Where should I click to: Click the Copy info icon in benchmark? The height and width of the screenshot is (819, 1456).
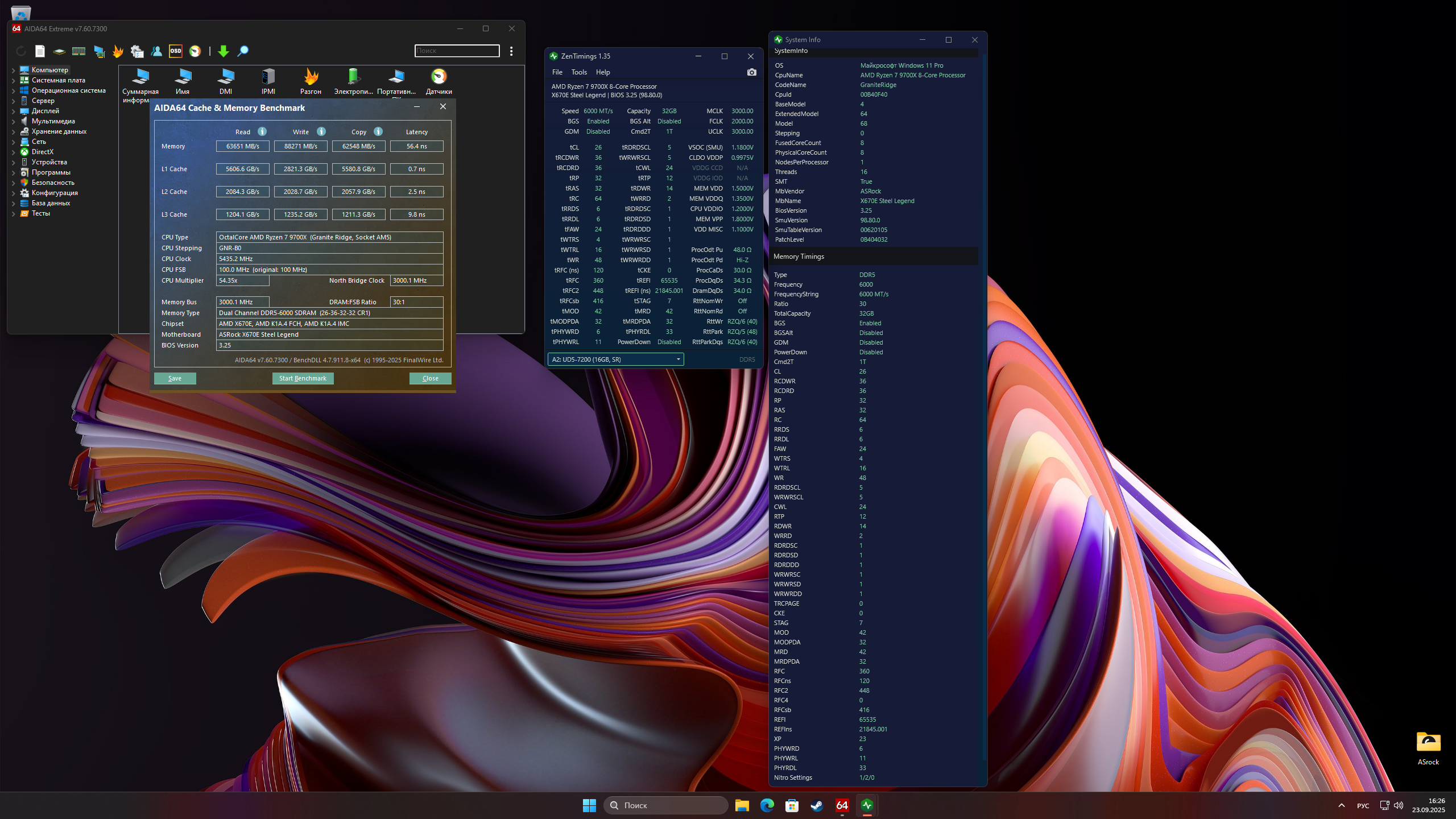pos(378,131)
